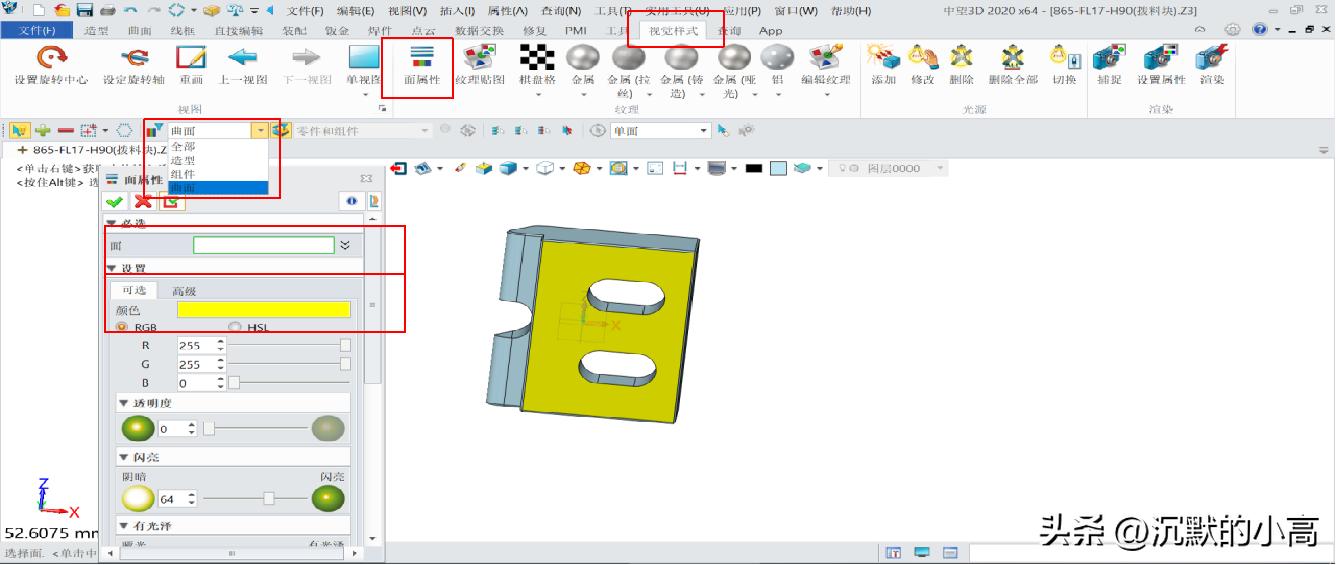Click the yellow 颜色 color swatch

[x=264, y=310]
